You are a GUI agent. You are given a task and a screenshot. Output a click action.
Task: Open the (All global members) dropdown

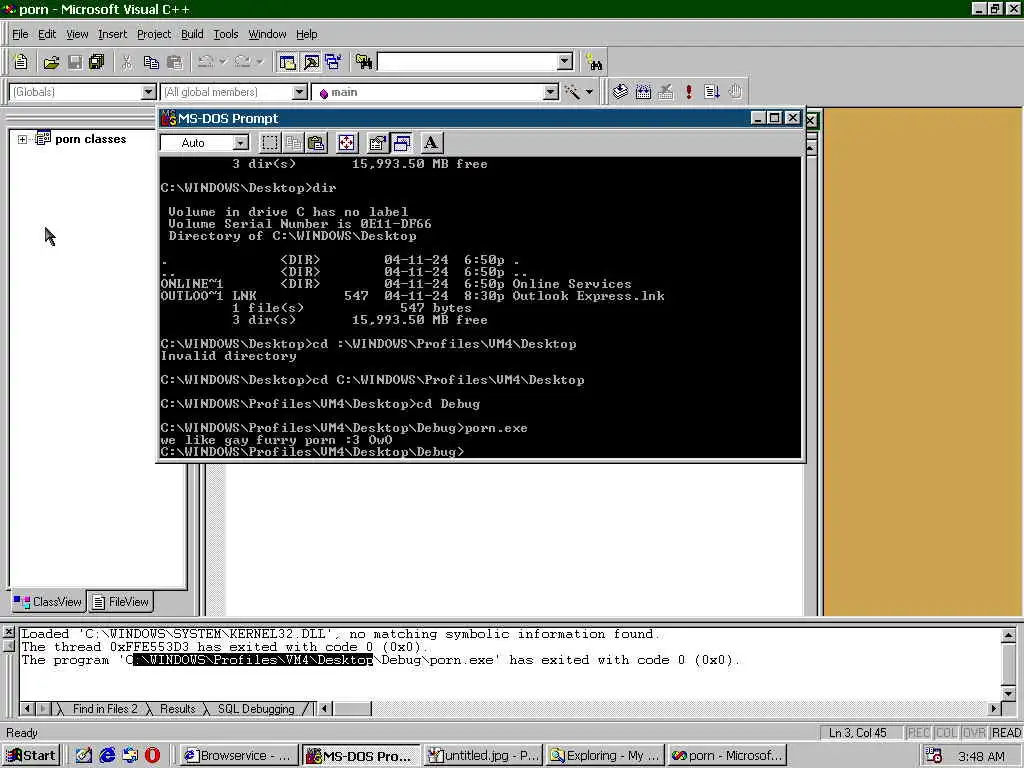[299, 92]
